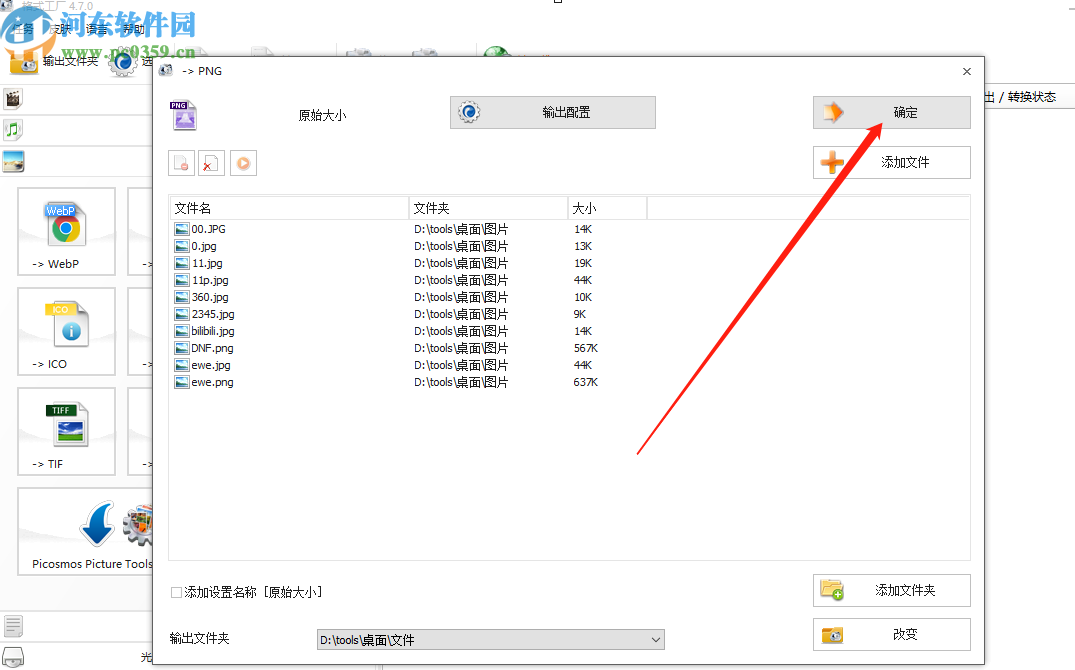
Task: Select file ewe.jpg in the list
Action: click(210, 366)
